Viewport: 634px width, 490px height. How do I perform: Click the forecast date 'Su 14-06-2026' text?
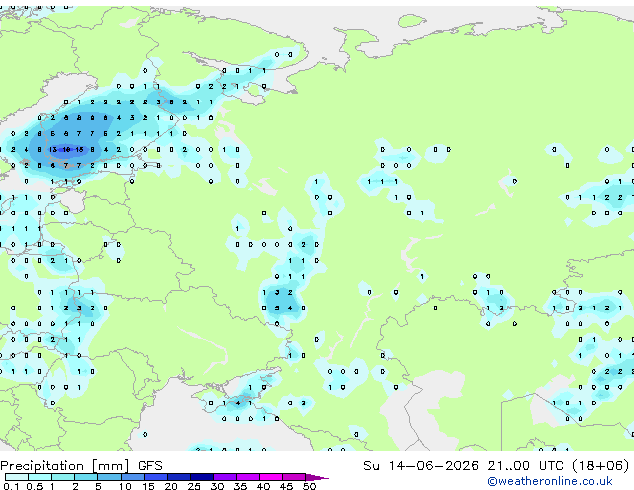coord(421,466)
